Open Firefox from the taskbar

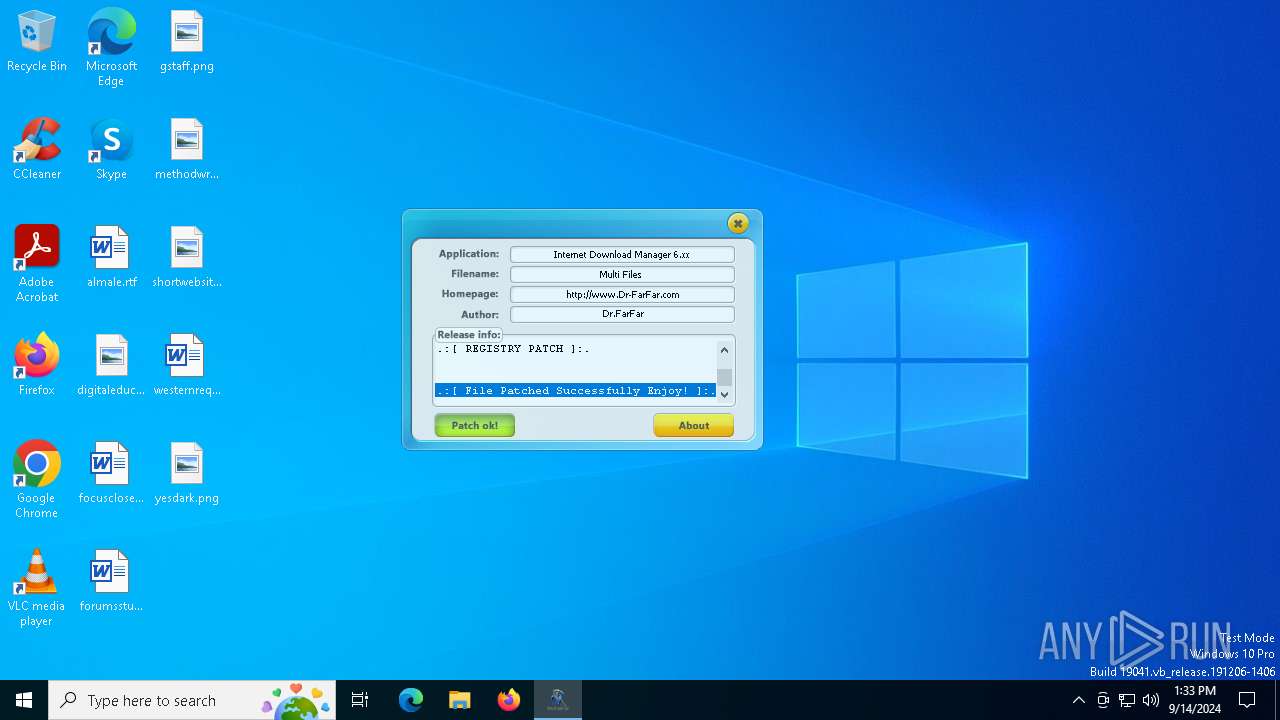509,700
